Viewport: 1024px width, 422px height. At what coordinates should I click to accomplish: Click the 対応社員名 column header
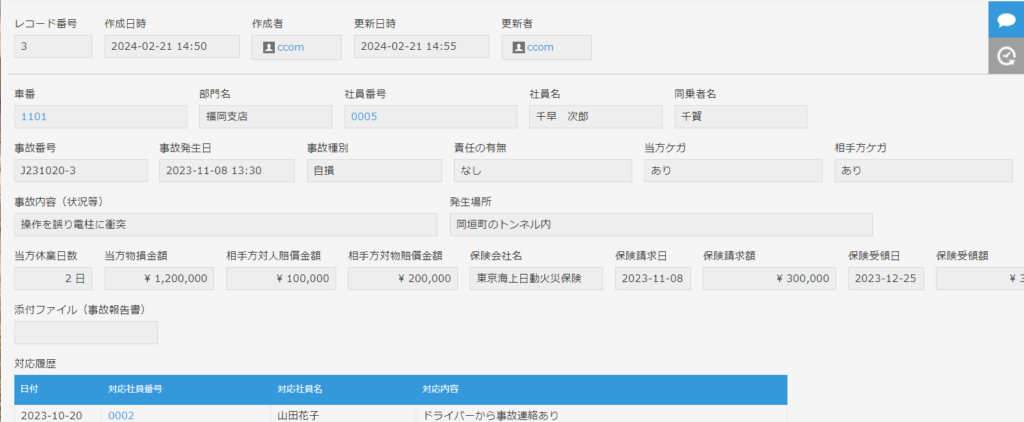[300, 388]
